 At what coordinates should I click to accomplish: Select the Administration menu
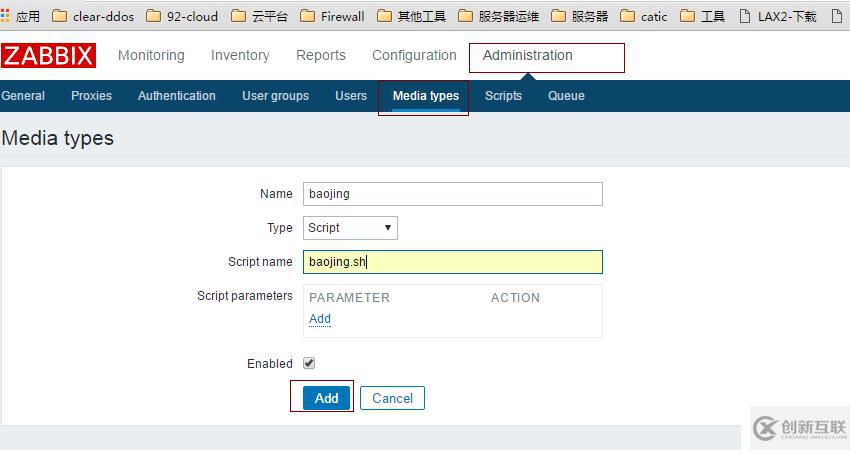click(x=527, y=55)
